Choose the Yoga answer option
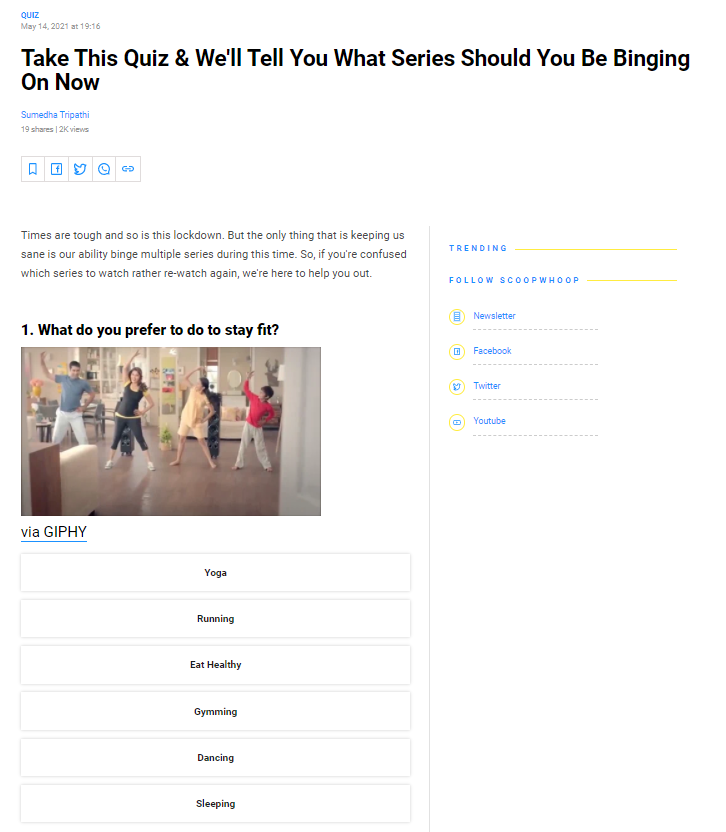 pyautogui.click(x=215, y=573)
